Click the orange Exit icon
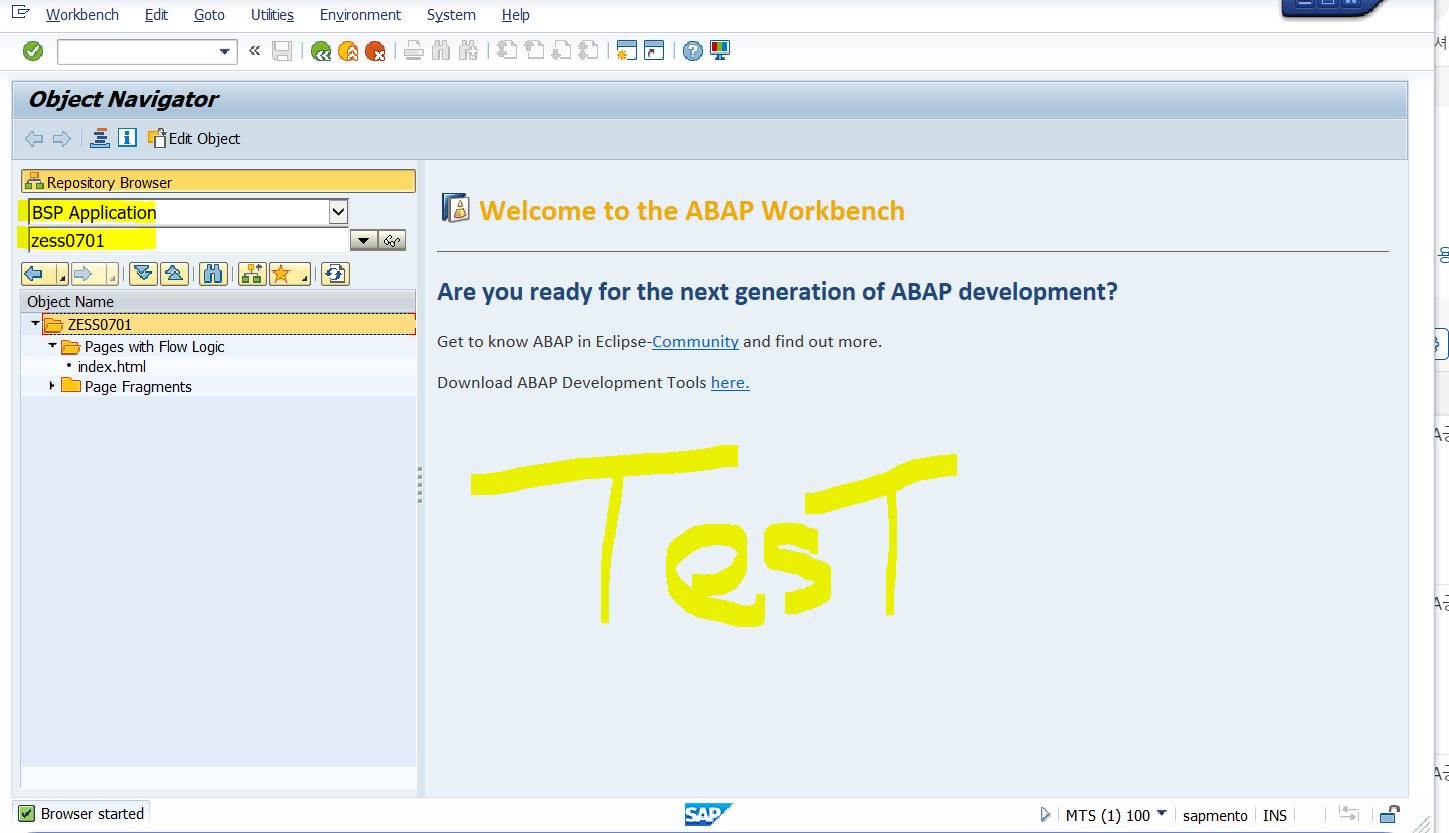Viewport: 1449px width, 833px height. click(348, 51)
